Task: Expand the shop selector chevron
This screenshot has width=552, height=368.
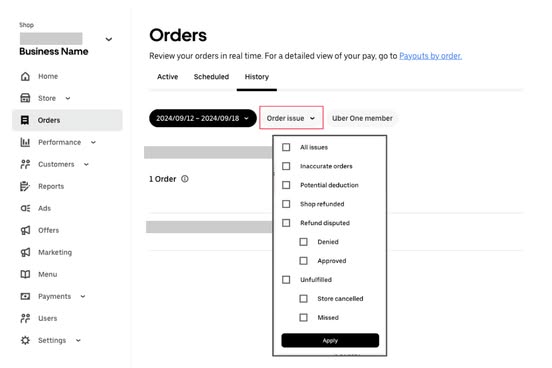Action: coord(109,39)
